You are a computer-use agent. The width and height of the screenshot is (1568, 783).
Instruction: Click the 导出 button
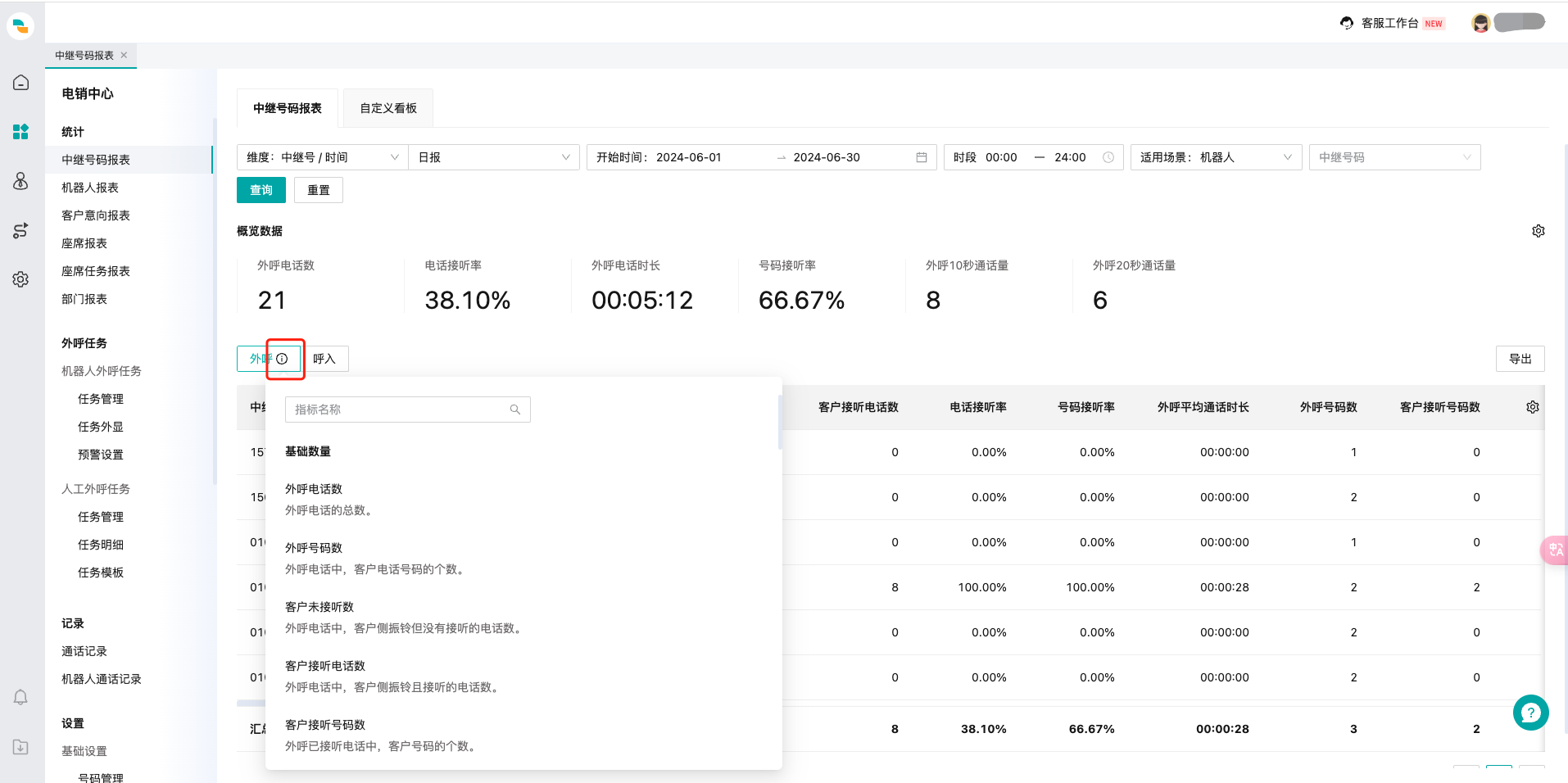coord(1520,359)
